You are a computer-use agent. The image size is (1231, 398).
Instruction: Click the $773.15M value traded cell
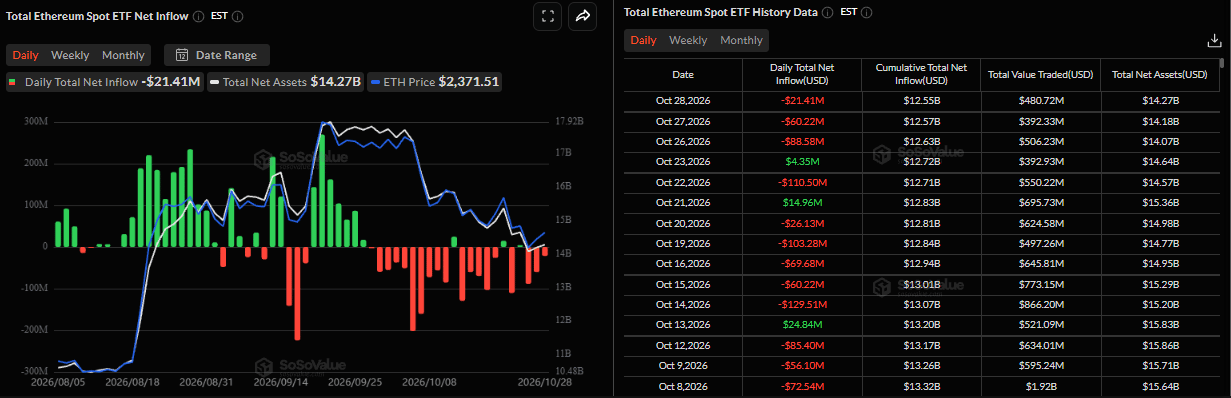coord(1040,284)
